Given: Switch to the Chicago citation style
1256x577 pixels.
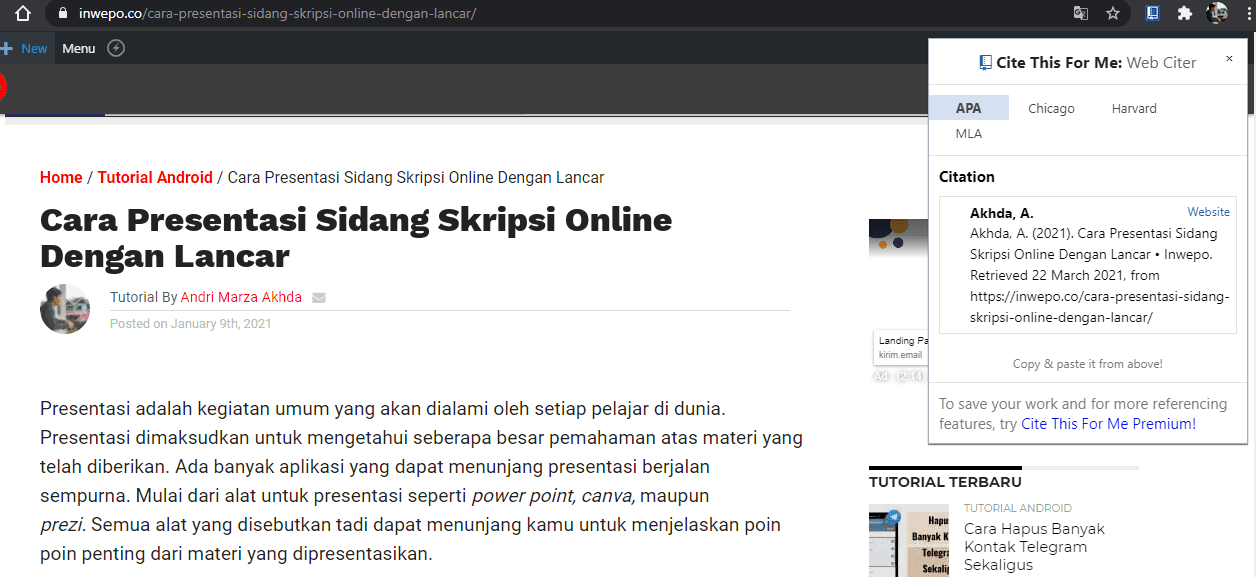Looking at the screenshot, I should [1051, 107].
